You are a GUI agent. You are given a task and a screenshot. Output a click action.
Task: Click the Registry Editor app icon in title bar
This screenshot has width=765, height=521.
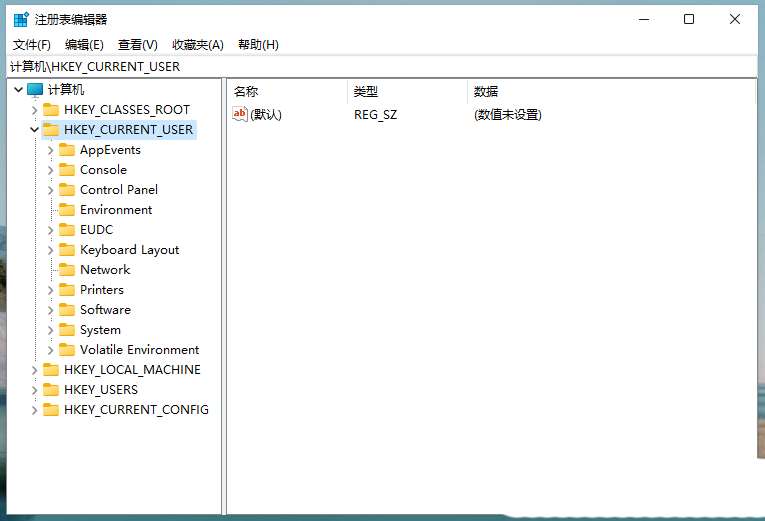[x=21, y=20]
